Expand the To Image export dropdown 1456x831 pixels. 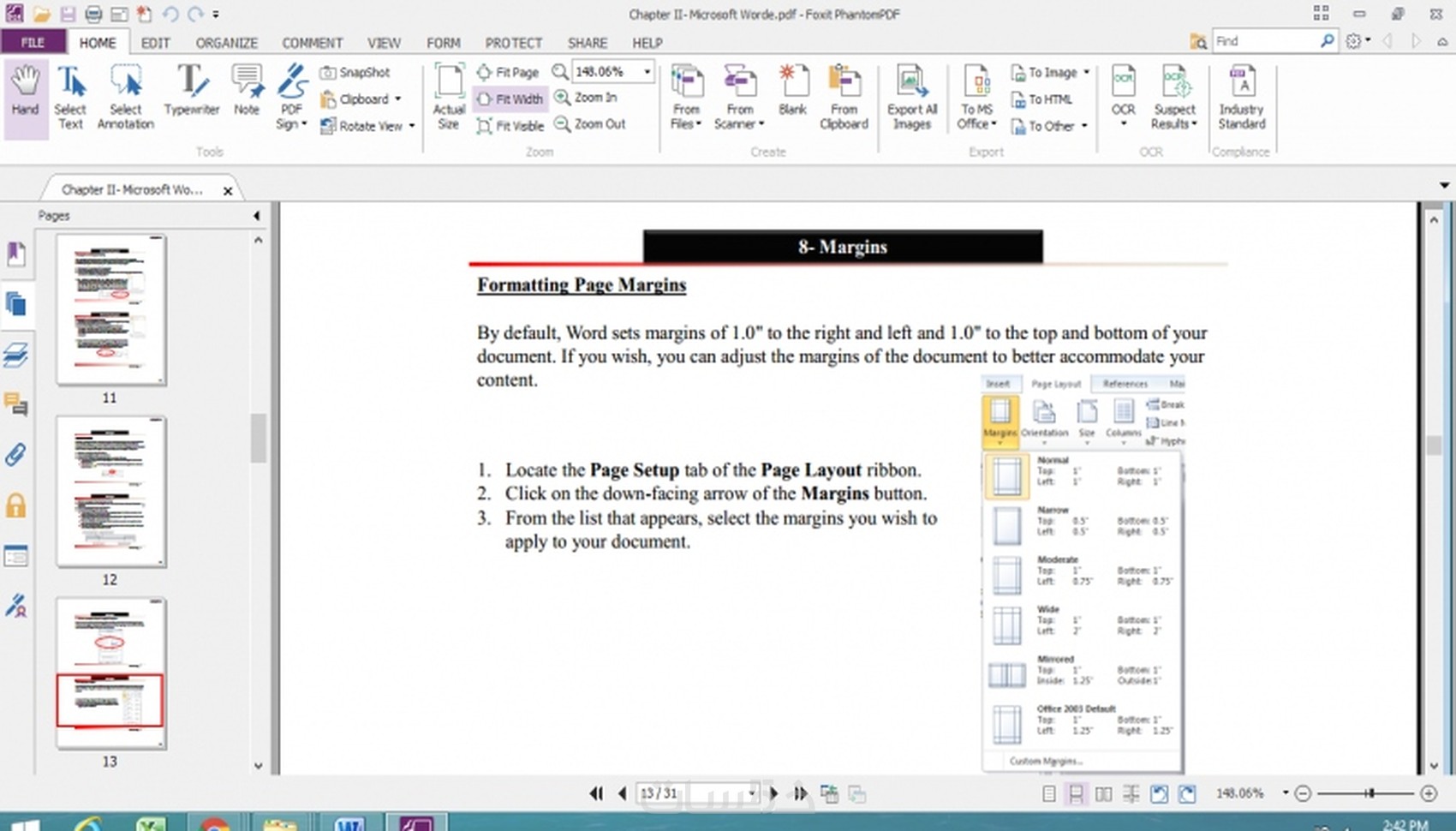[1087, 73]
